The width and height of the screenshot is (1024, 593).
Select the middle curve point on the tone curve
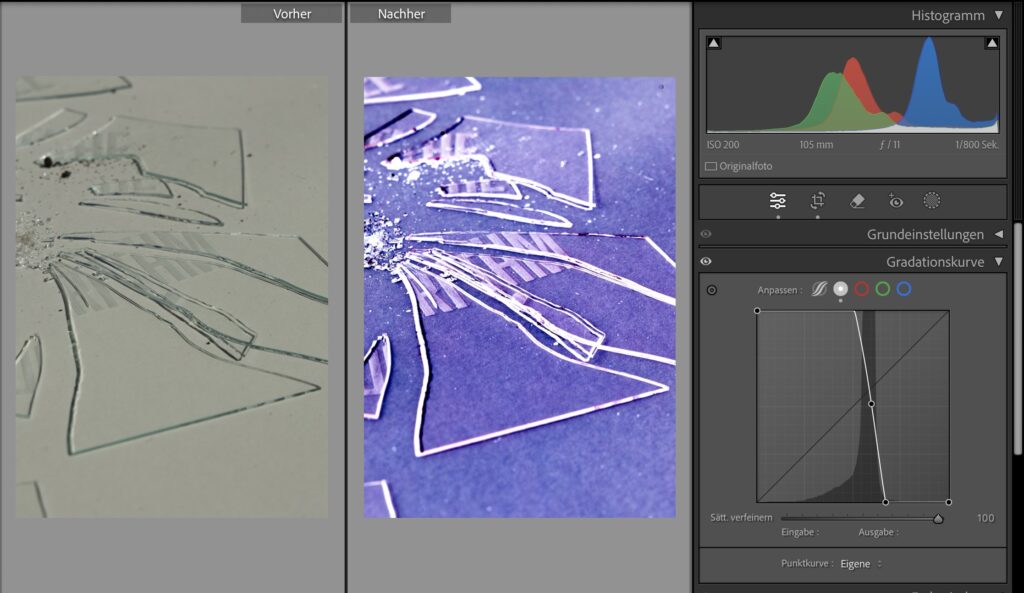pos(871,404)
